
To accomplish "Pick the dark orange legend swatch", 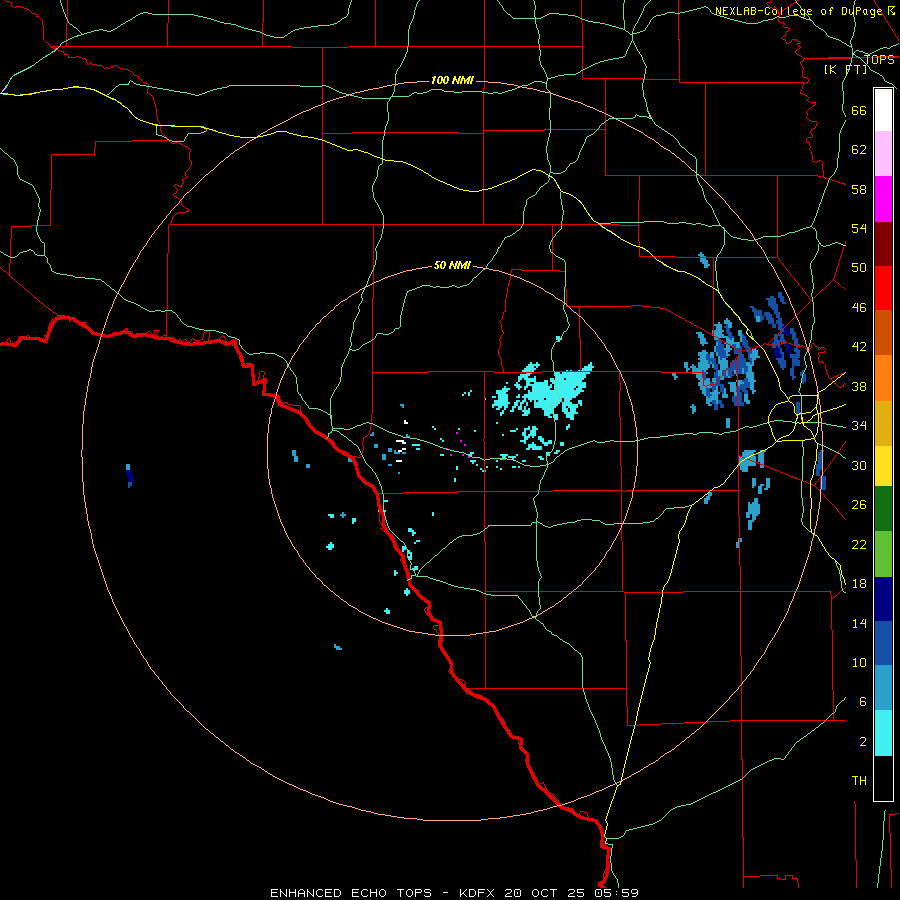I will 883,333.
